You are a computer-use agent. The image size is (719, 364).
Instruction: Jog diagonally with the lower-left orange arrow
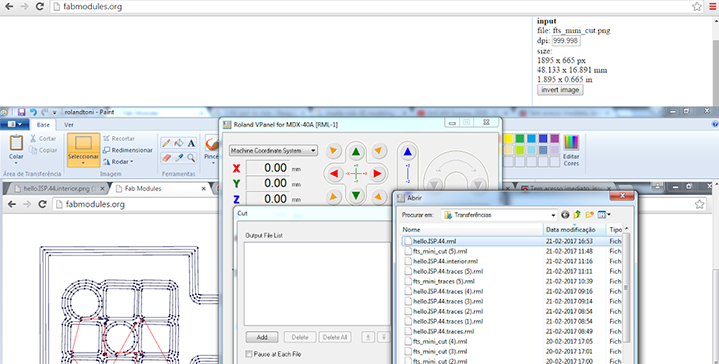pyautogui.click(x=334, y=197)
